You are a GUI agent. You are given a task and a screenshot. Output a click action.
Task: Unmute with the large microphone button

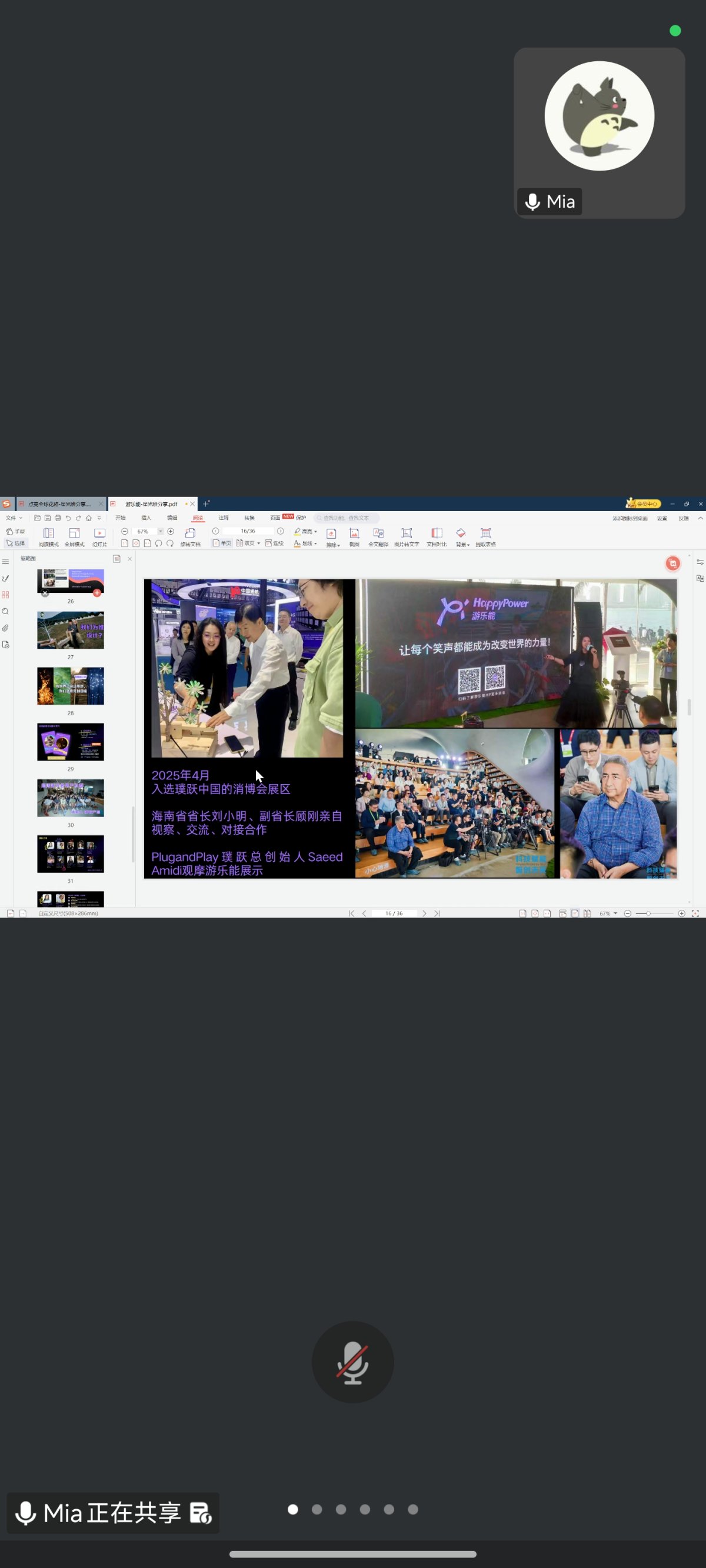[x=352, y=1362]
